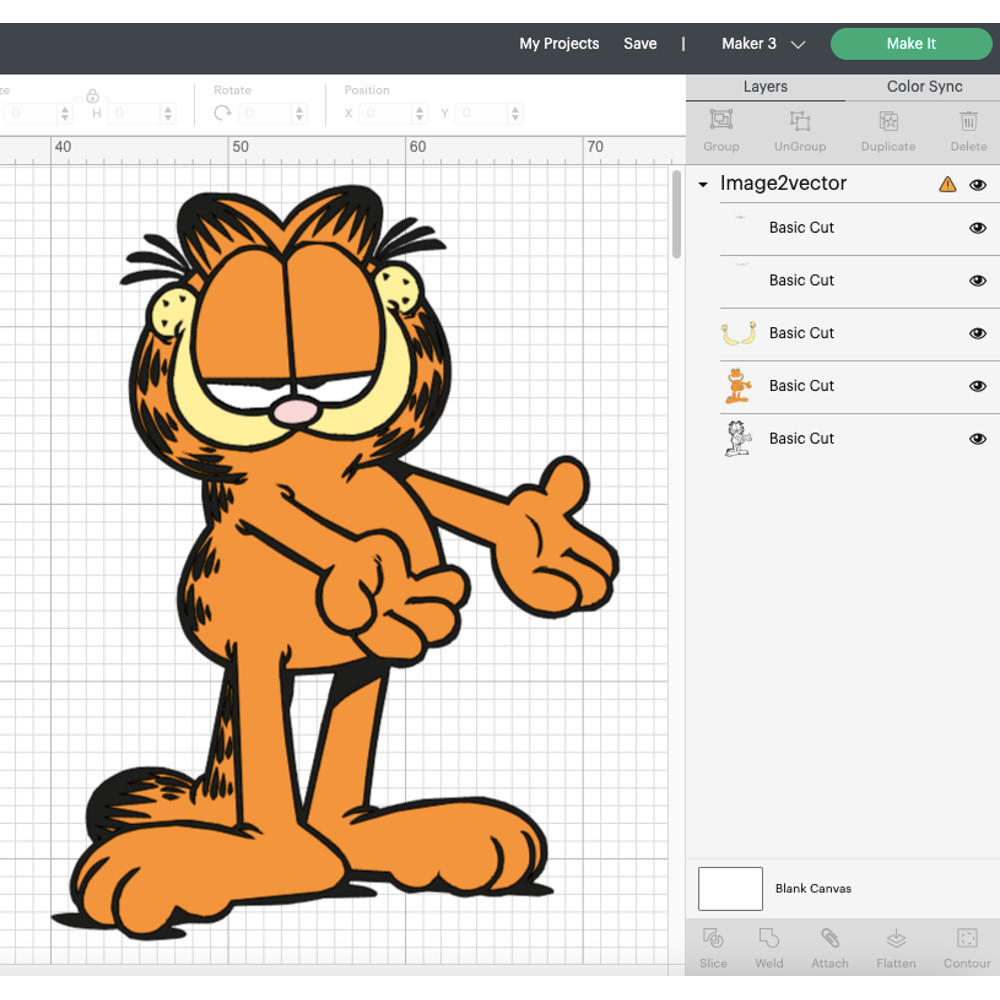Click the UnGroup icon

[800, 128]
